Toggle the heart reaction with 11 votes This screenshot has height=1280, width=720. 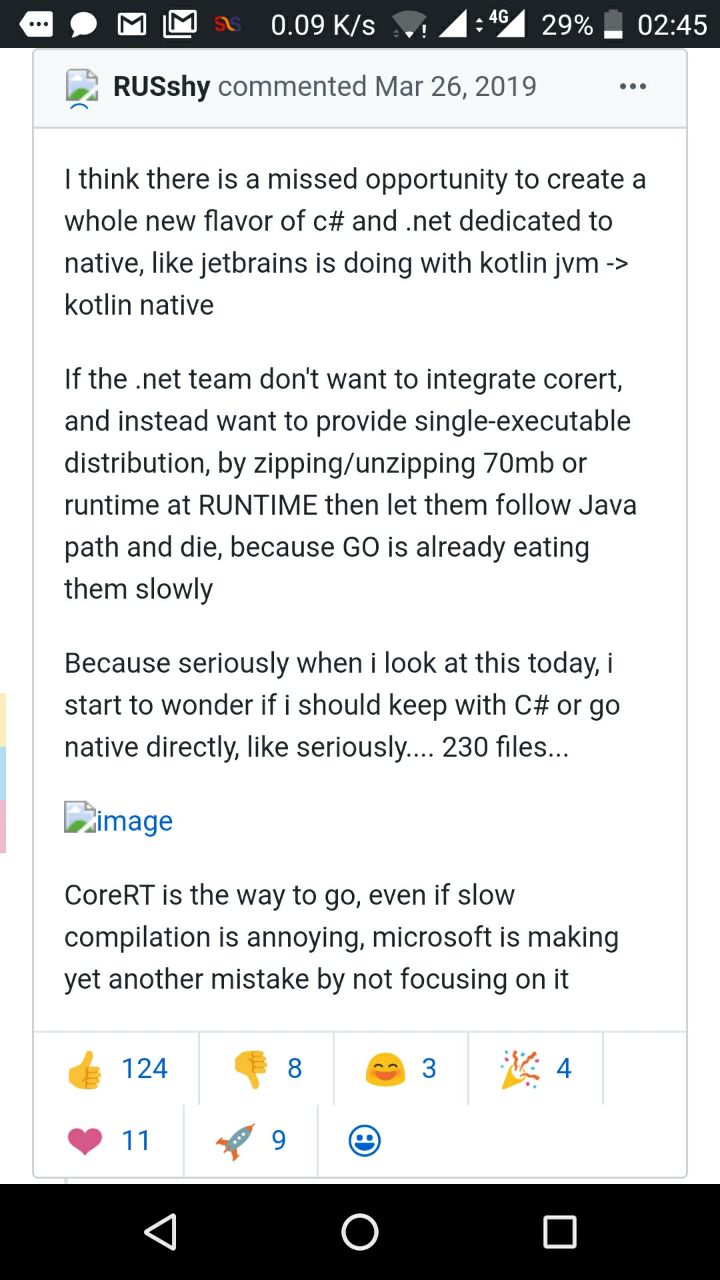point(109,1141)
